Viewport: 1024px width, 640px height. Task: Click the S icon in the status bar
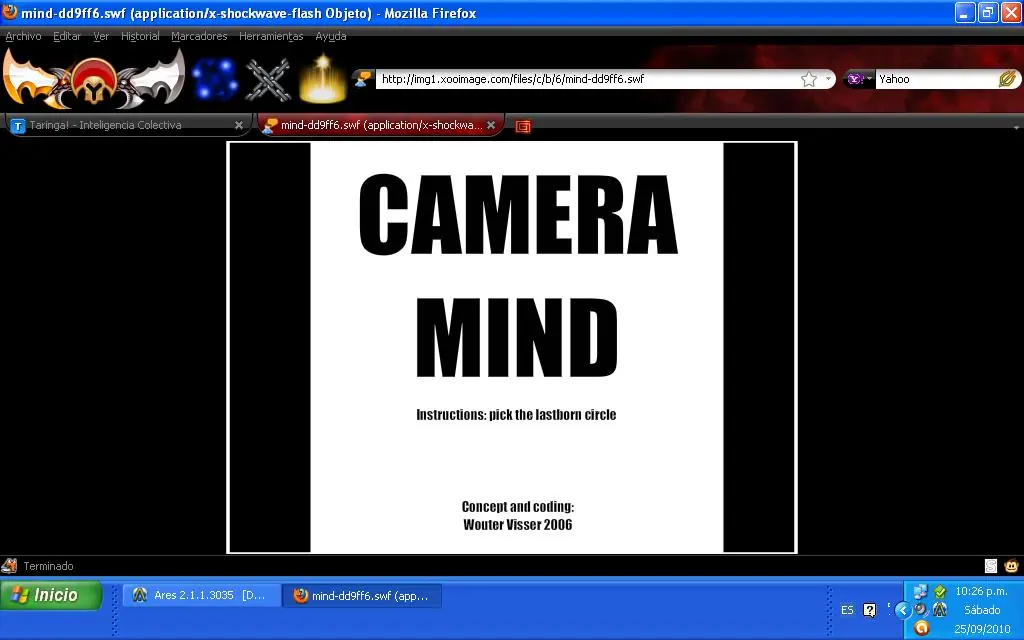click(x=991, y=566)
